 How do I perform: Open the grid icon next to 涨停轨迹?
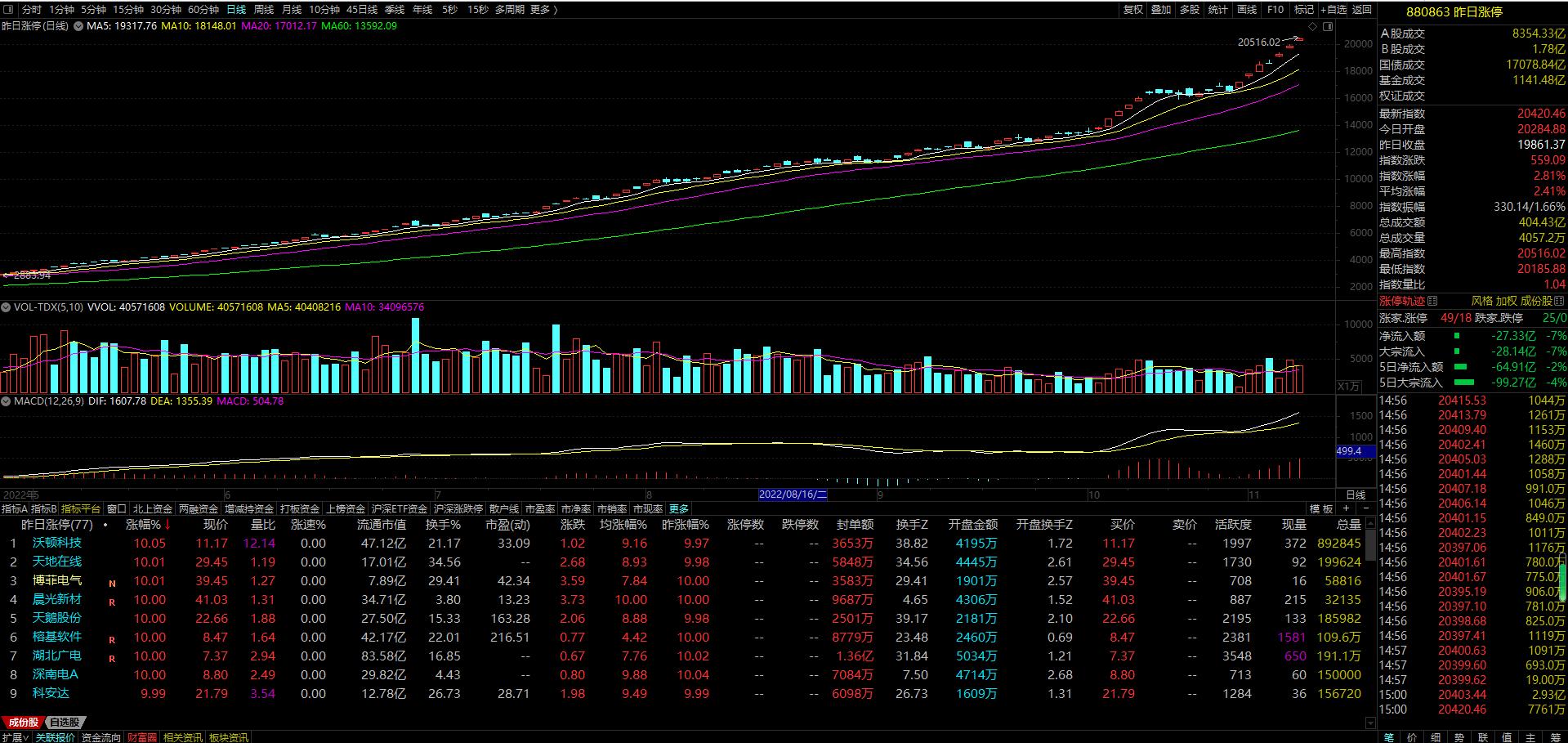(1432, 302)
